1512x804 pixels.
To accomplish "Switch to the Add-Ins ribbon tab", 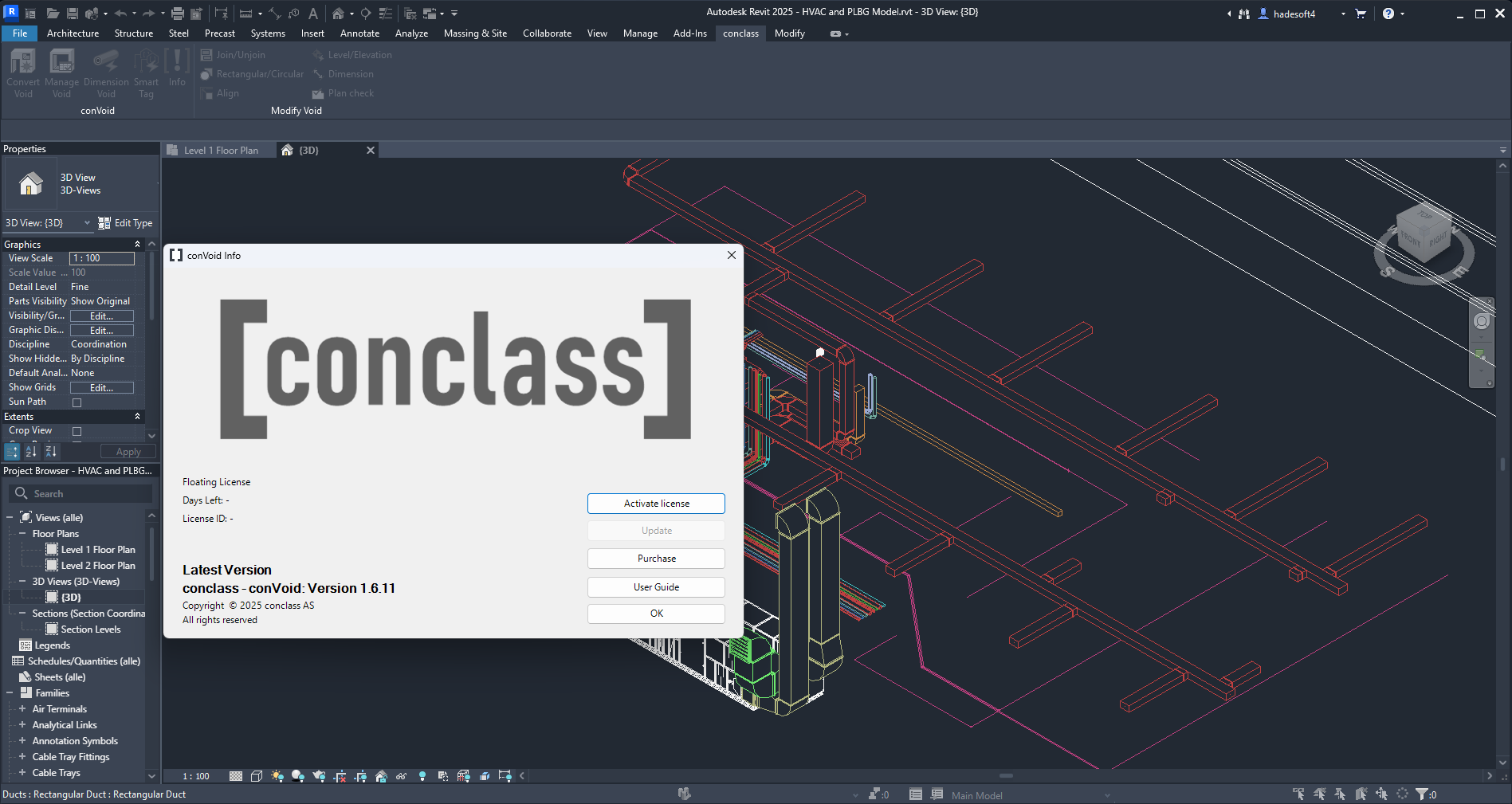I will tap(689, 33).
